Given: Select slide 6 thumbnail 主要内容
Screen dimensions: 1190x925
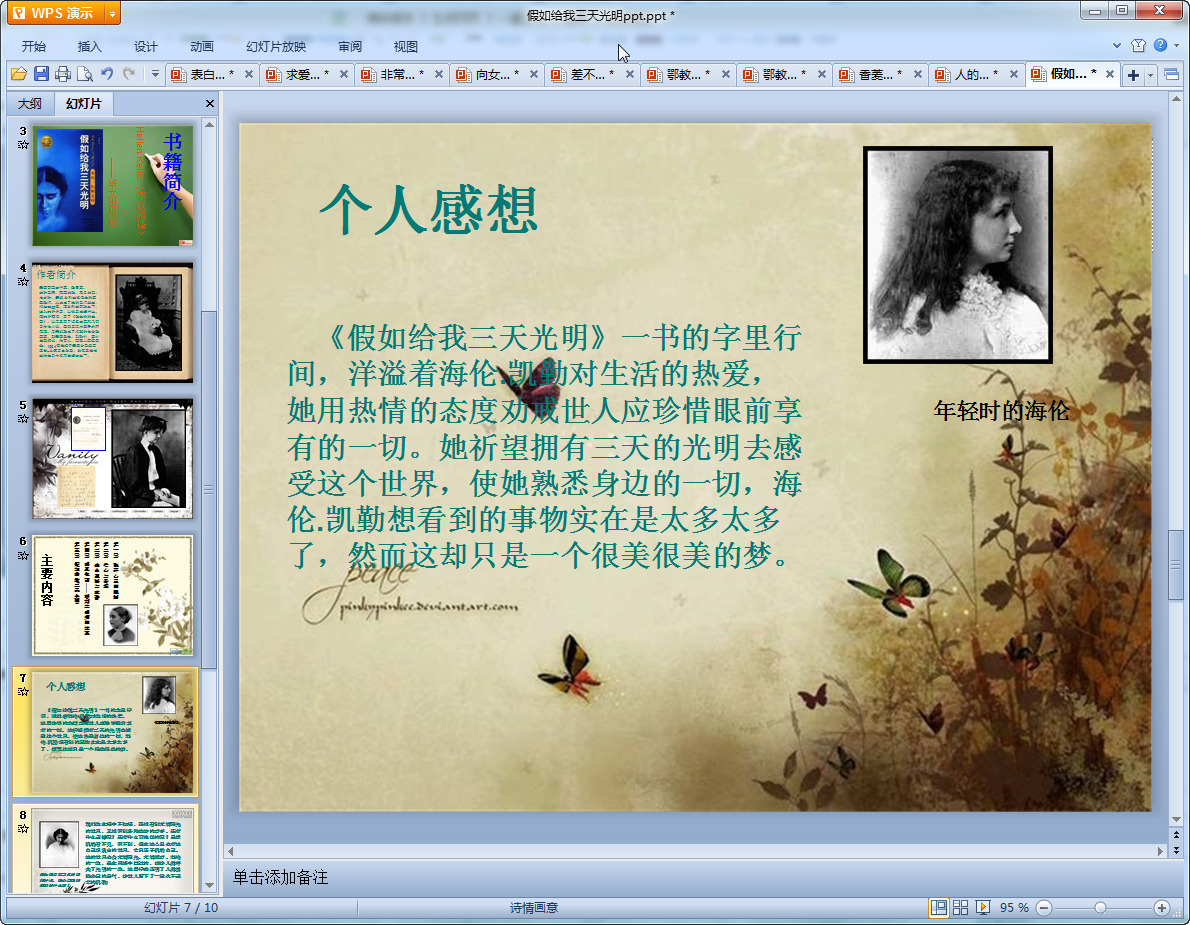Looking at the screenshot, I should pyautogui.click(x=112, y=596).
